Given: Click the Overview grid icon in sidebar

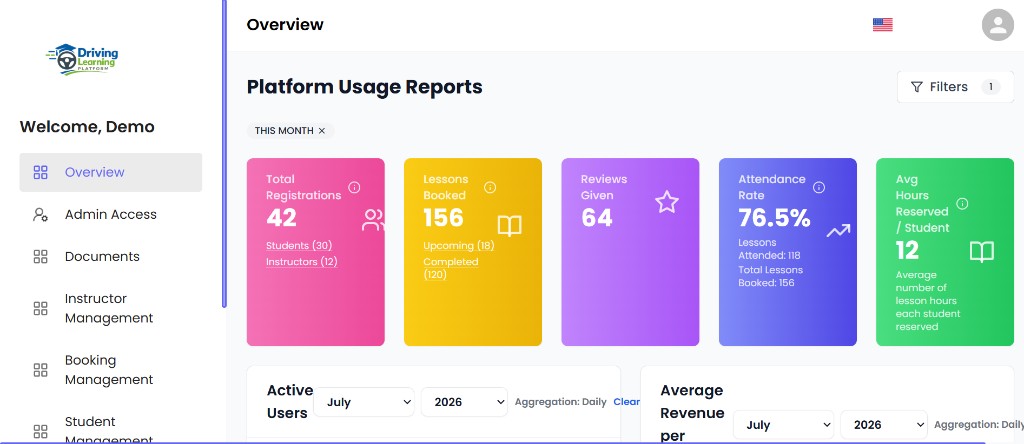Looking at the screenshot, I should tap(40, 172).
